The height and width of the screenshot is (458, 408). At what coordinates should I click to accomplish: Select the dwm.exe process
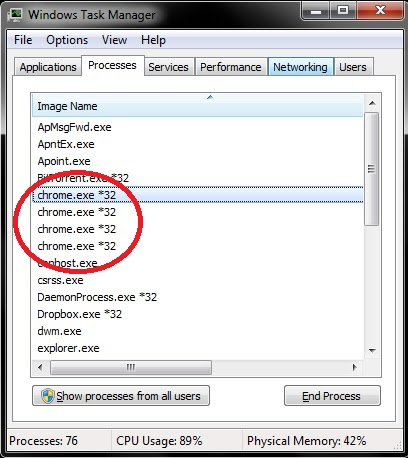pos(198,331)
